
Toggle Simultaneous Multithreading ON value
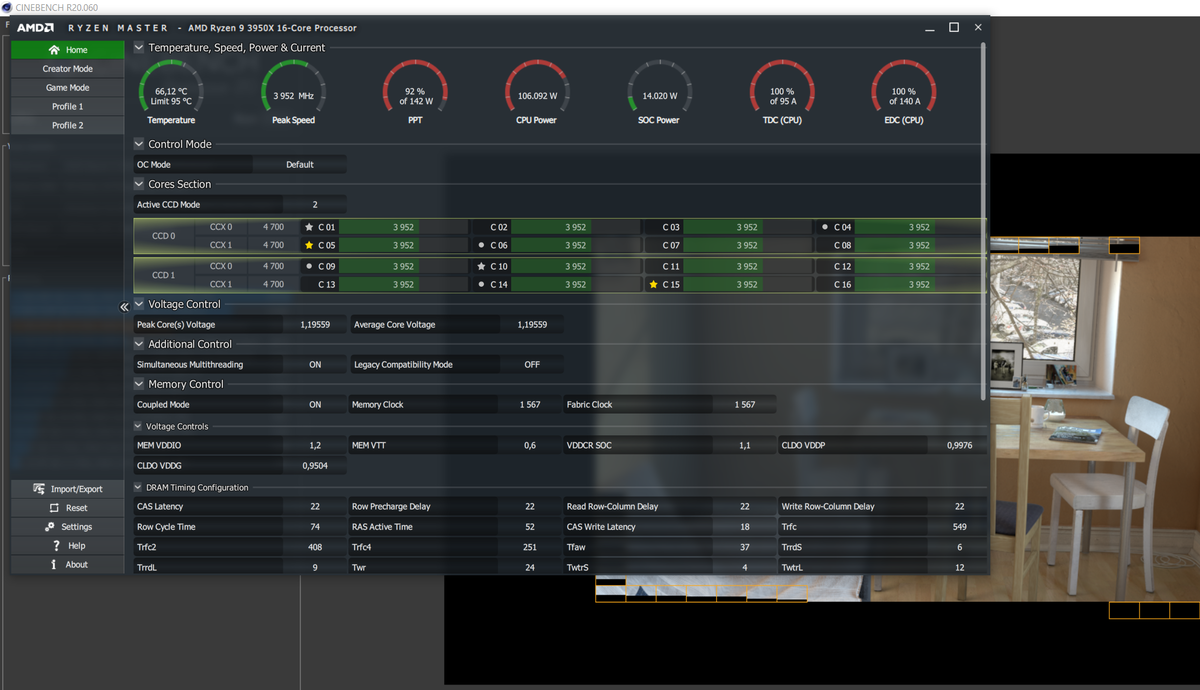coord(315,365)
